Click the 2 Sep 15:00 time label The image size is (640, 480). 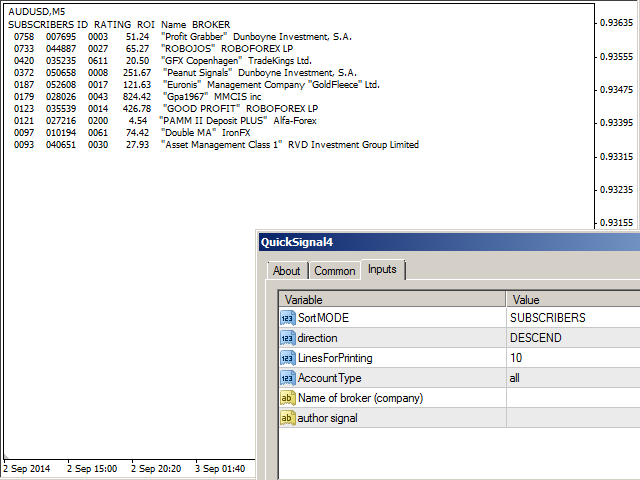coord(92,469)
